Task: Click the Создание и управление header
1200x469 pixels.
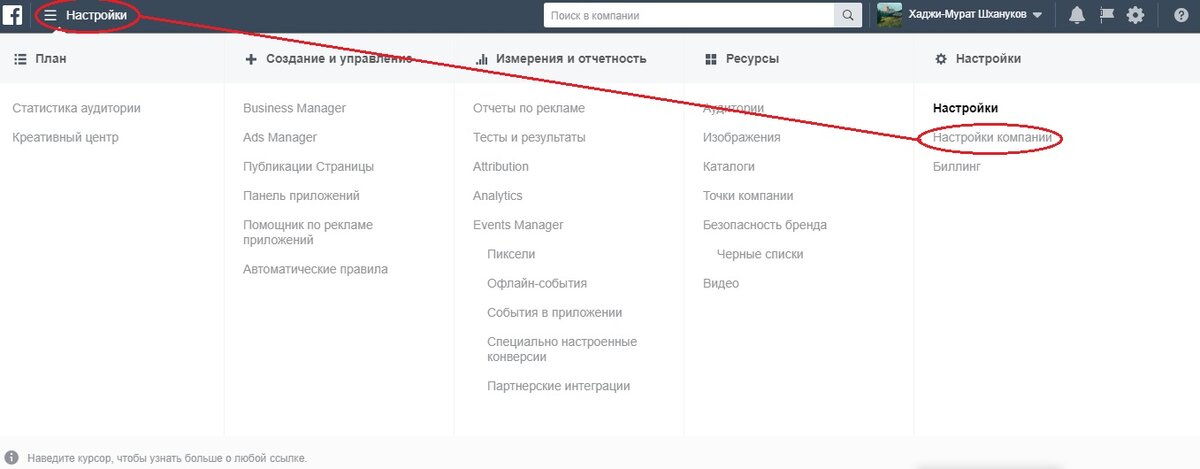Action: tap(328, 59)
